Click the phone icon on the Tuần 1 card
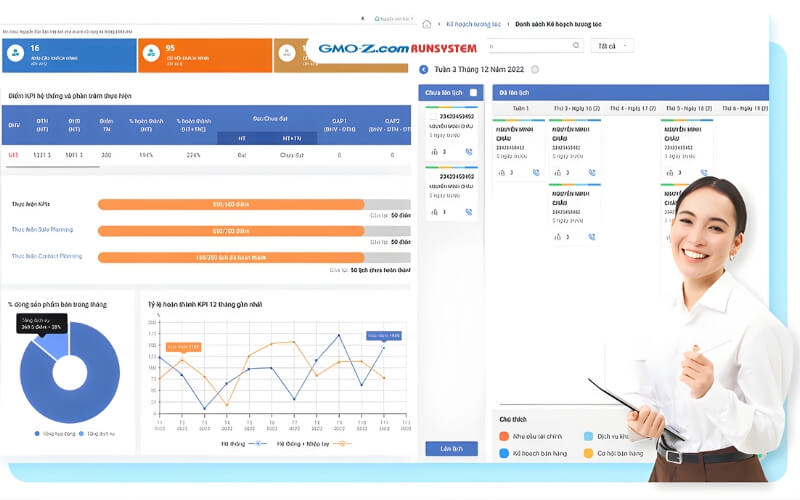Image resolution: width=800 pixels, height=500 pixels. tap(536, 172)
